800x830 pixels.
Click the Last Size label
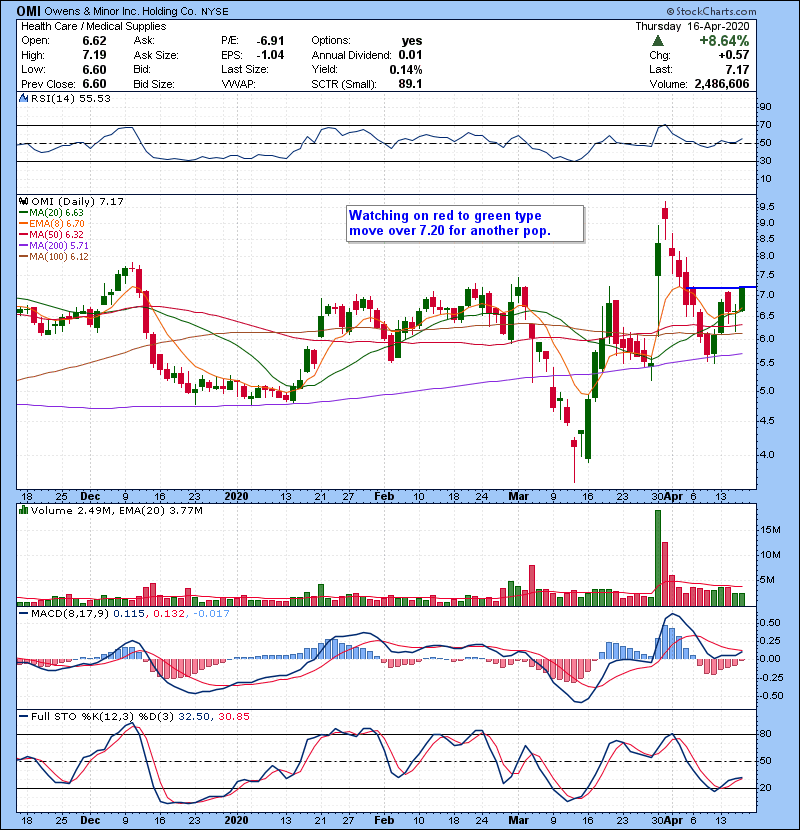click(x=245, y=69)
